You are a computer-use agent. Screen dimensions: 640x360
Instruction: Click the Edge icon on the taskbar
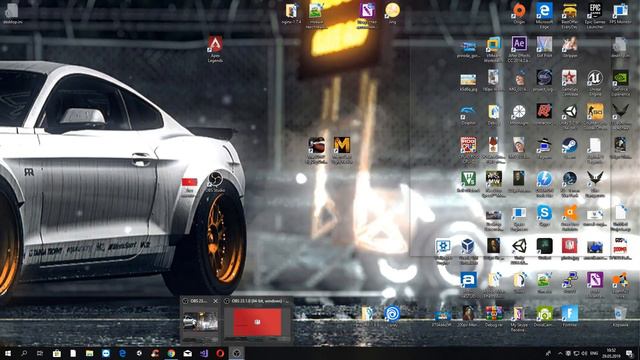pyautogui.click(x=122, y=353)
